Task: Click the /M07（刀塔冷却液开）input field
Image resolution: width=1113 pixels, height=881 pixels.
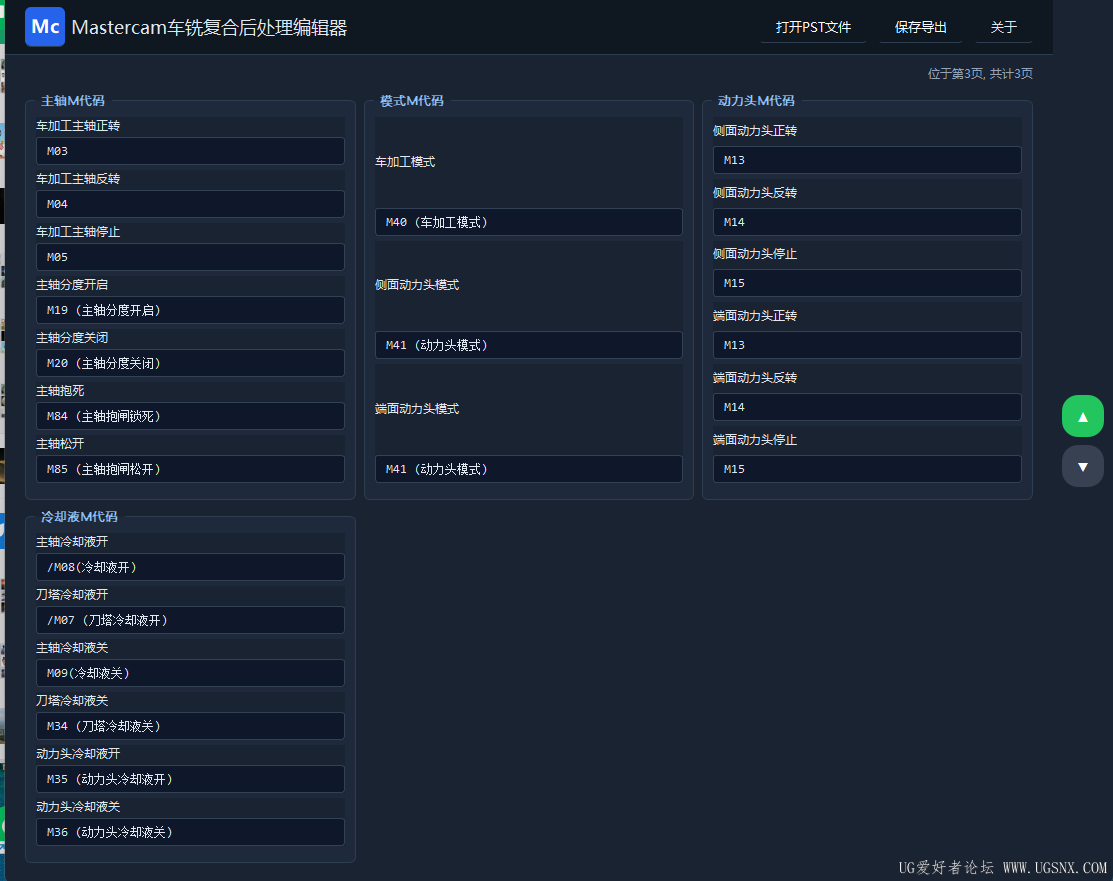Action: 190,620
